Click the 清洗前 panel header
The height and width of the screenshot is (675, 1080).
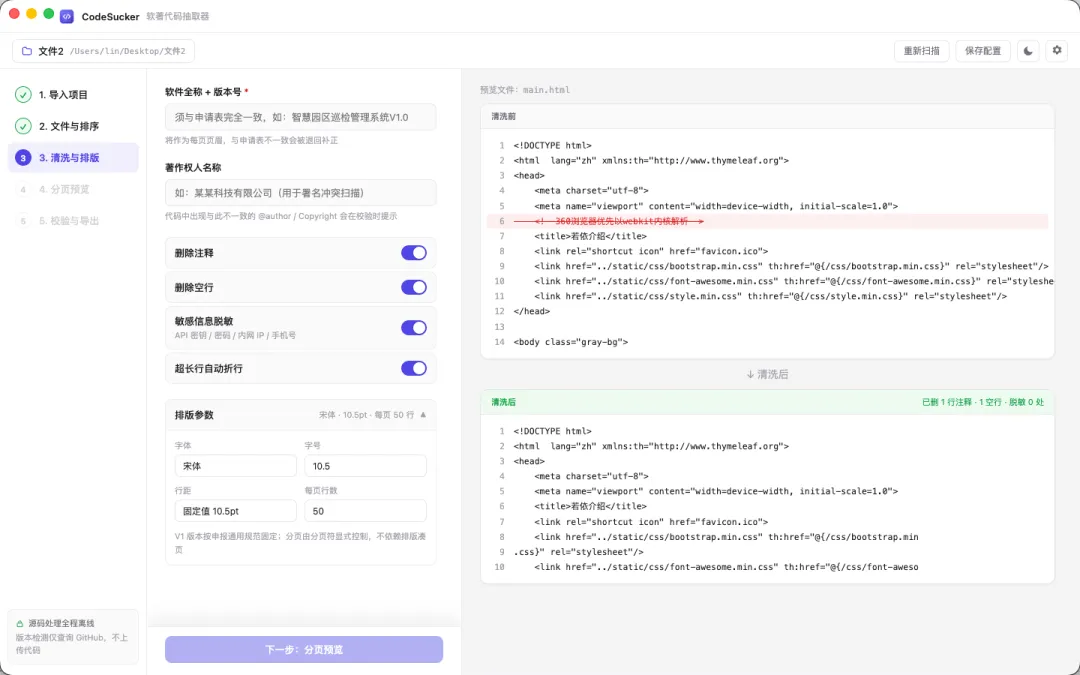click(x=767, y=116)
